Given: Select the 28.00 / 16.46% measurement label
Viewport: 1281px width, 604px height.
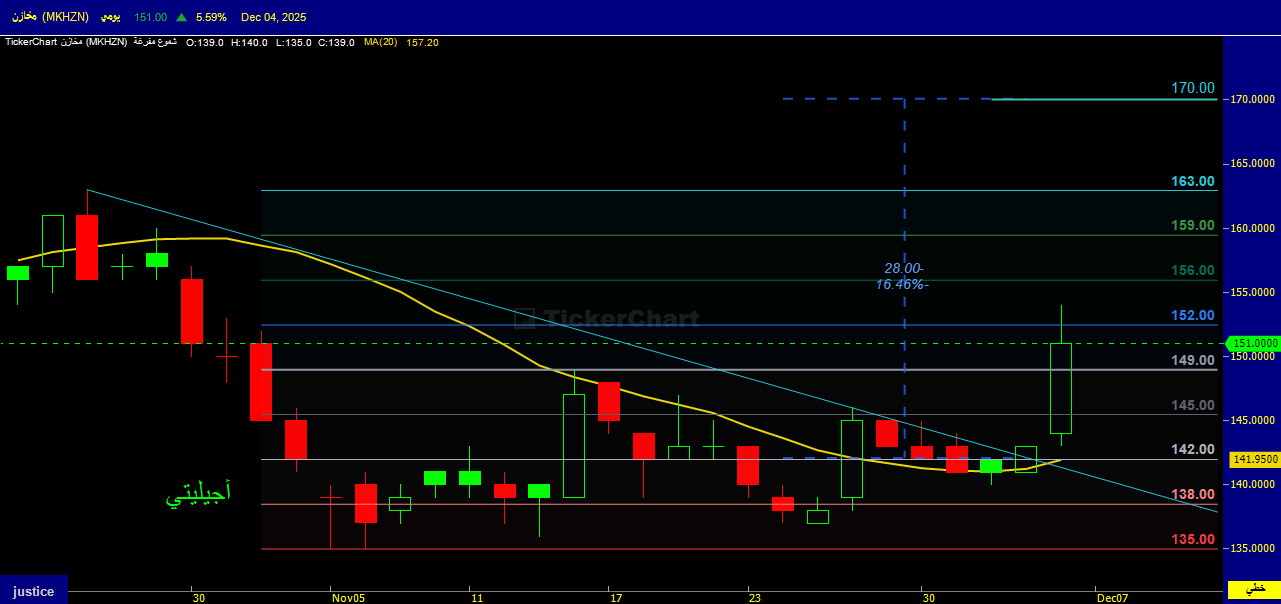Looking at the screenshot, I should [x=905, y=276].
